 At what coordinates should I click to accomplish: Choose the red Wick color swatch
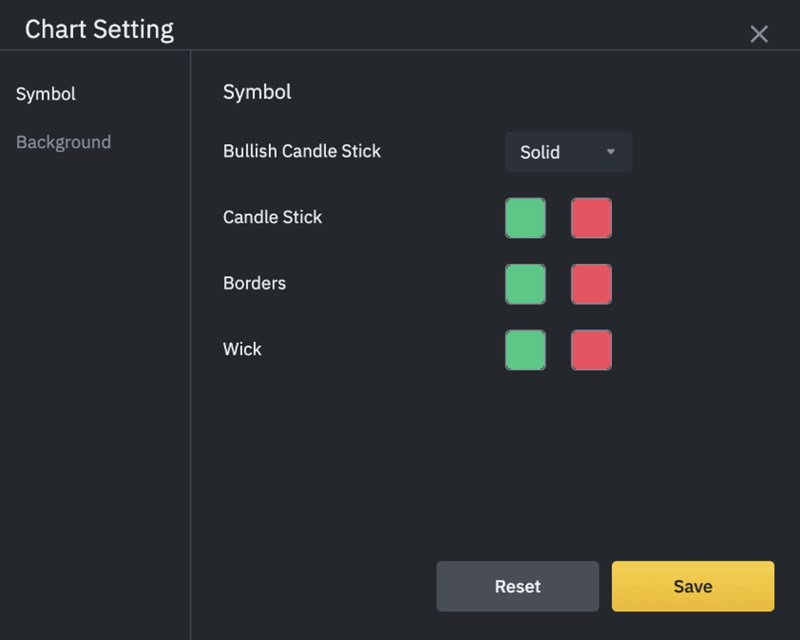(x=591, y=350)
